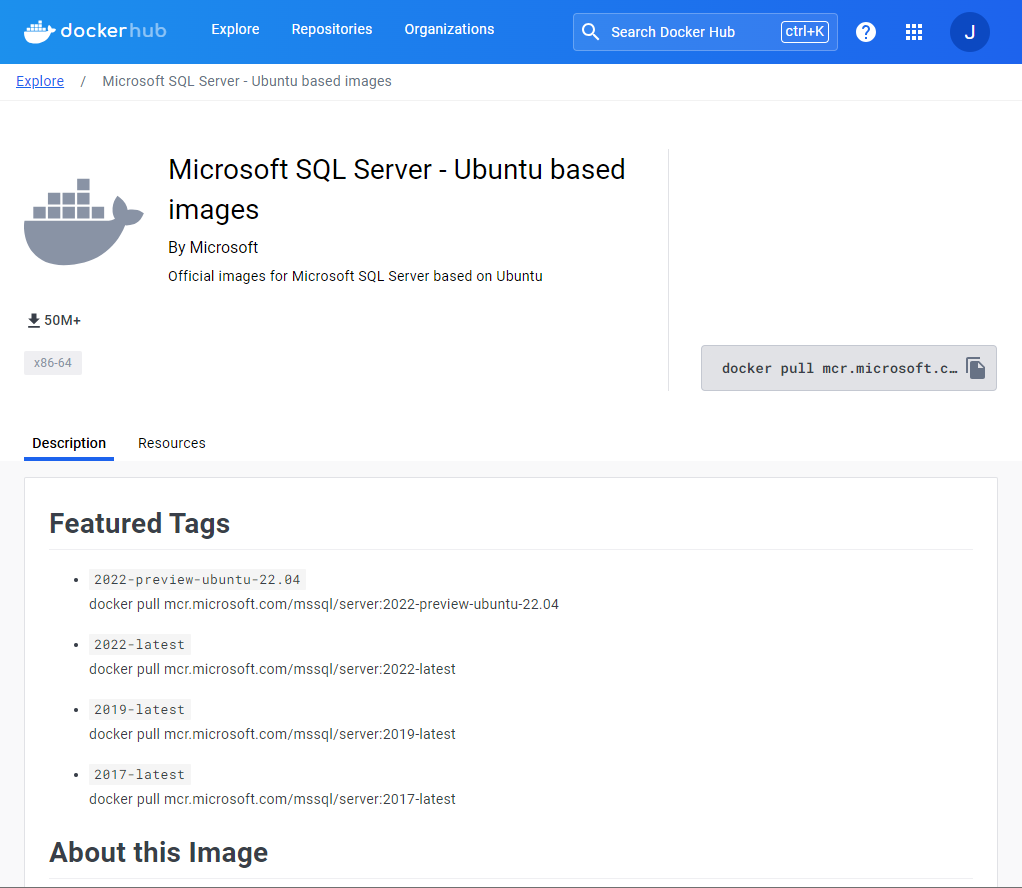
Task: Follow the Explore breadcrumb link
Action: click(40, 81)
